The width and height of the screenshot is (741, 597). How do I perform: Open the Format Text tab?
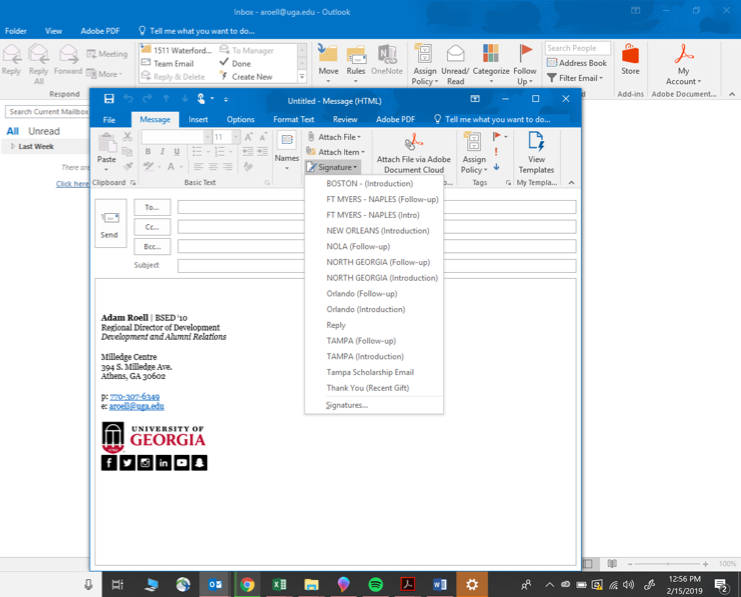click(293, 120)
